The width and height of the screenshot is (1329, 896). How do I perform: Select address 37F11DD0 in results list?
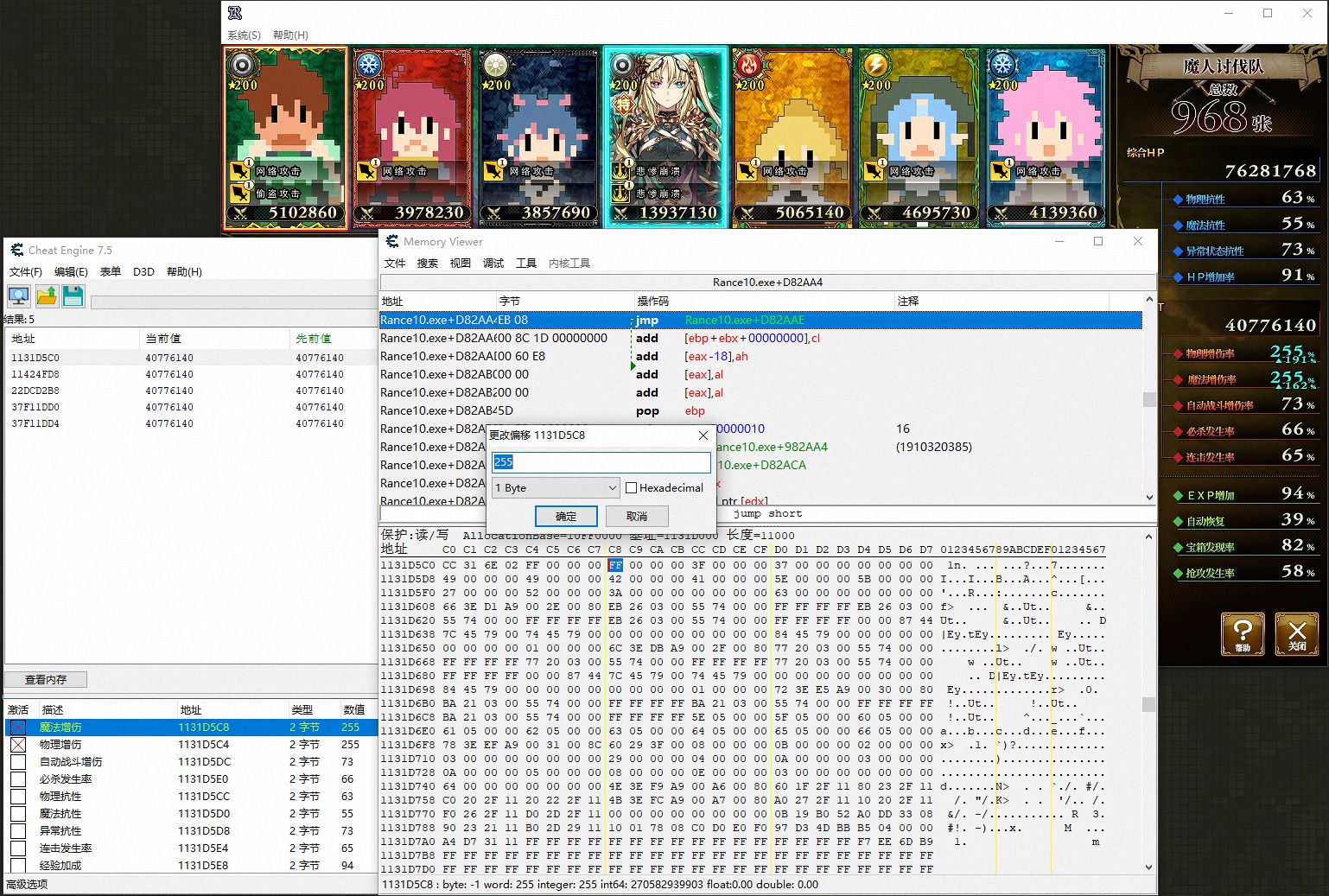190,407
